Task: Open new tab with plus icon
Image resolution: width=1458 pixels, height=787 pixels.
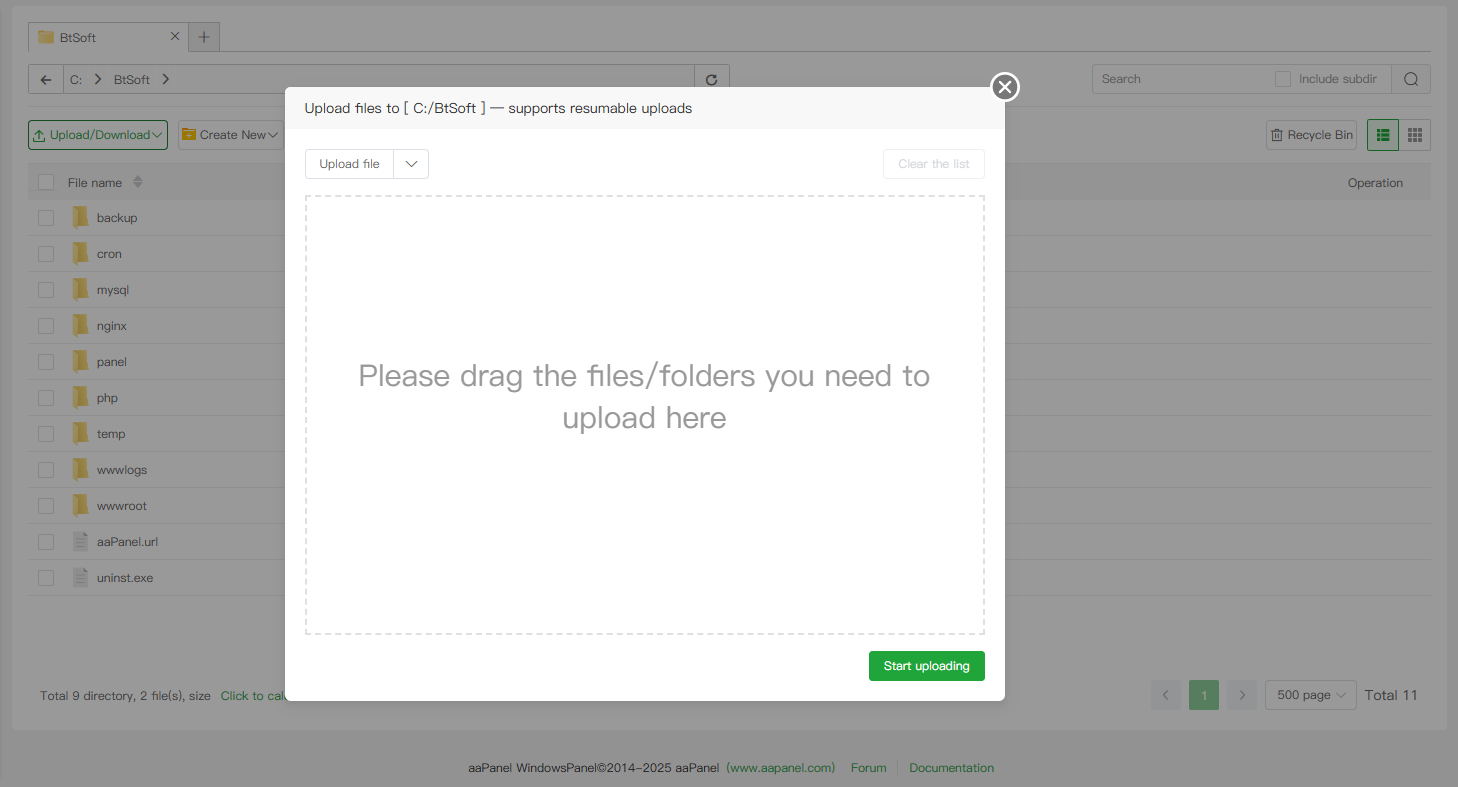Action: click(204, 37)
